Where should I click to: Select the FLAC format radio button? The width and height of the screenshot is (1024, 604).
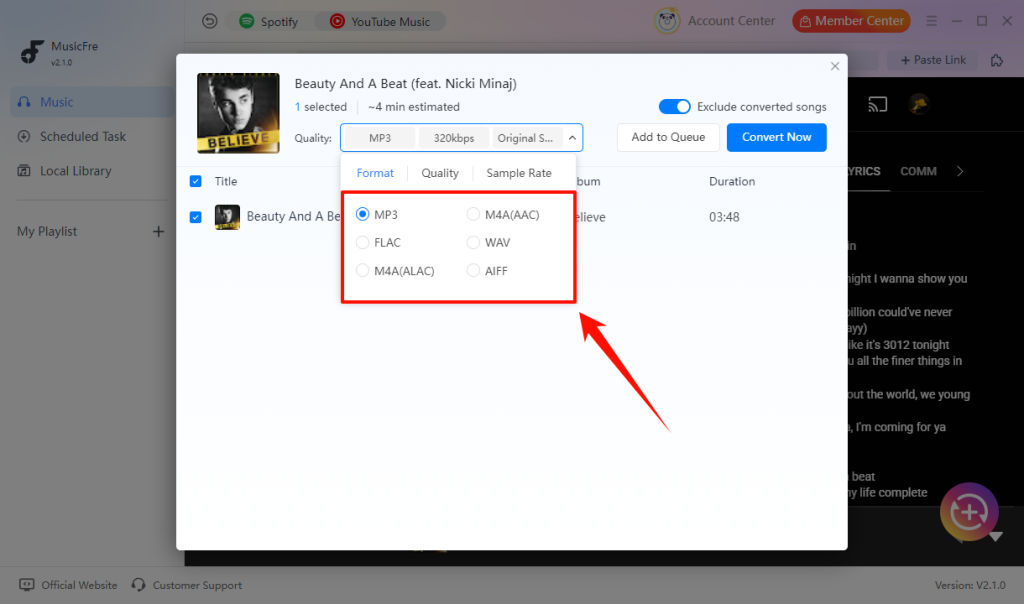362,242
